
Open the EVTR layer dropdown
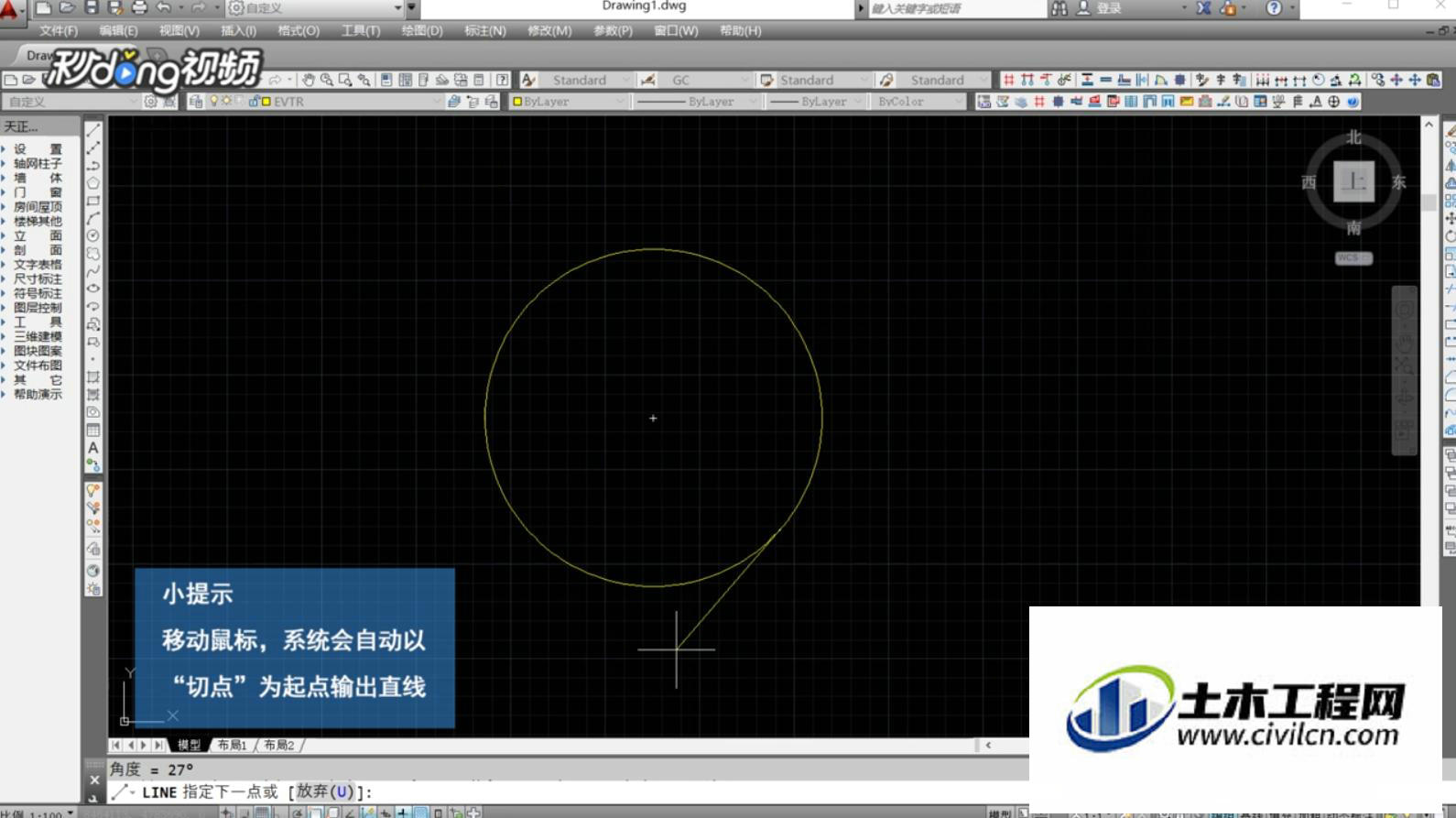[316, 102]
